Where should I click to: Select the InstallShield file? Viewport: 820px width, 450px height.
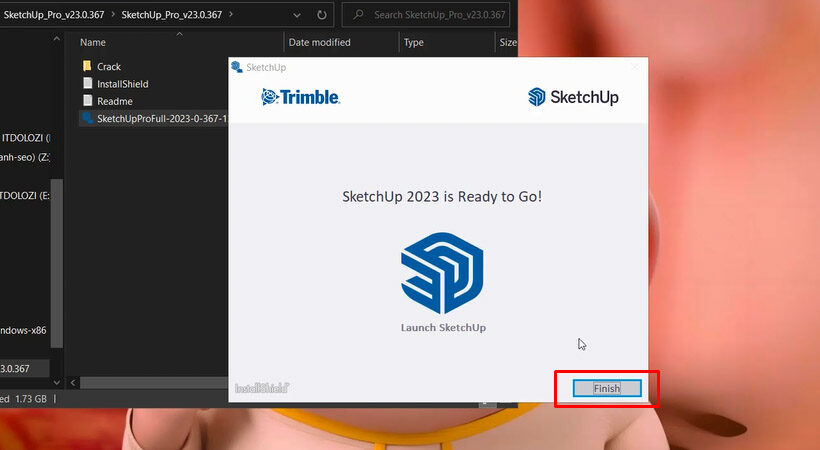pyautogui.click(x=122, y=84)
